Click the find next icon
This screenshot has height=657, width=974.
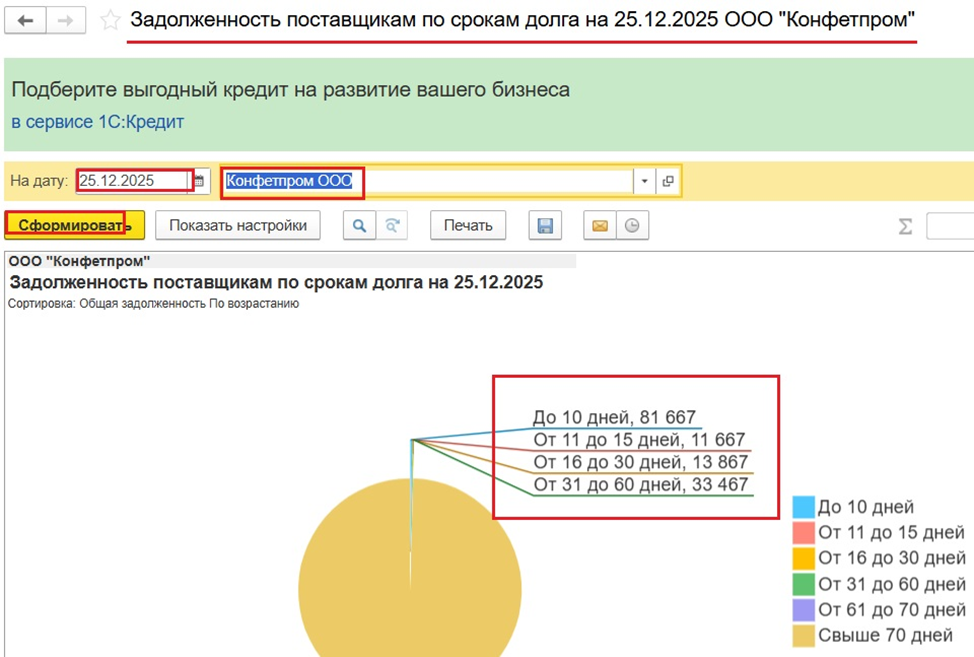[392, 225]
